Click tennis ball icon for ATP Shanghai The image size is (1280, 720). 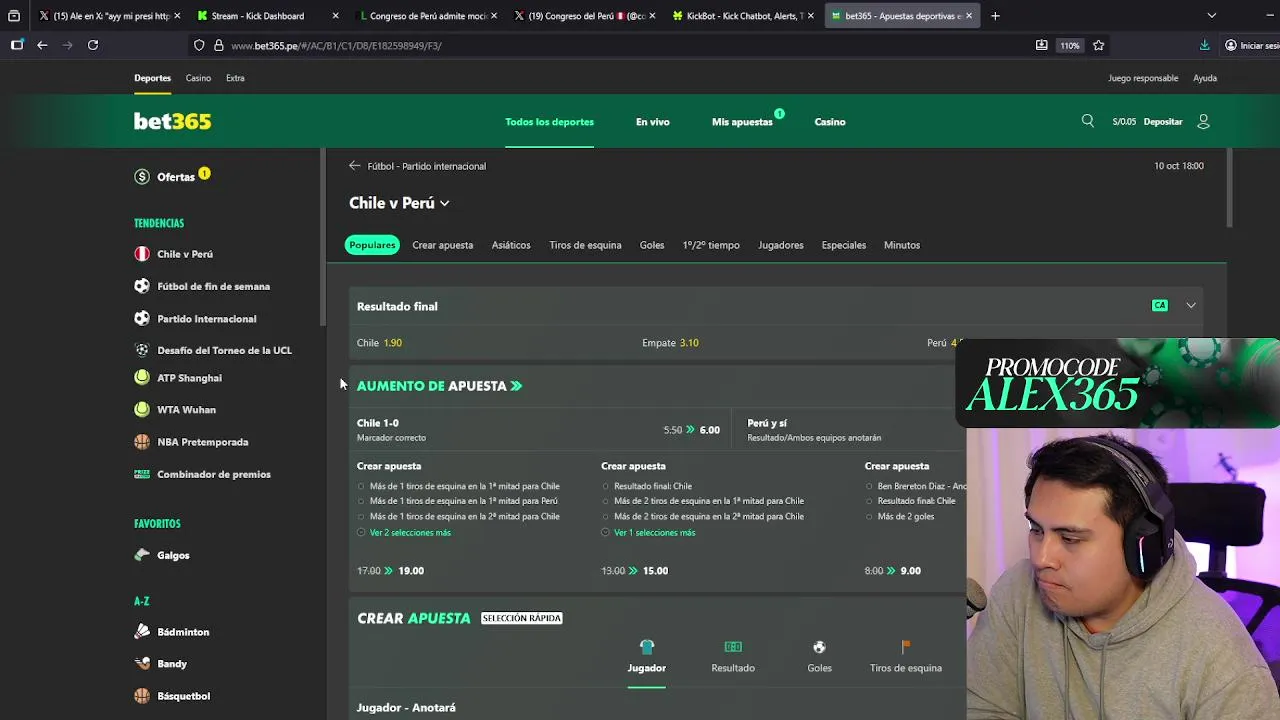click(x=142, y=377)
